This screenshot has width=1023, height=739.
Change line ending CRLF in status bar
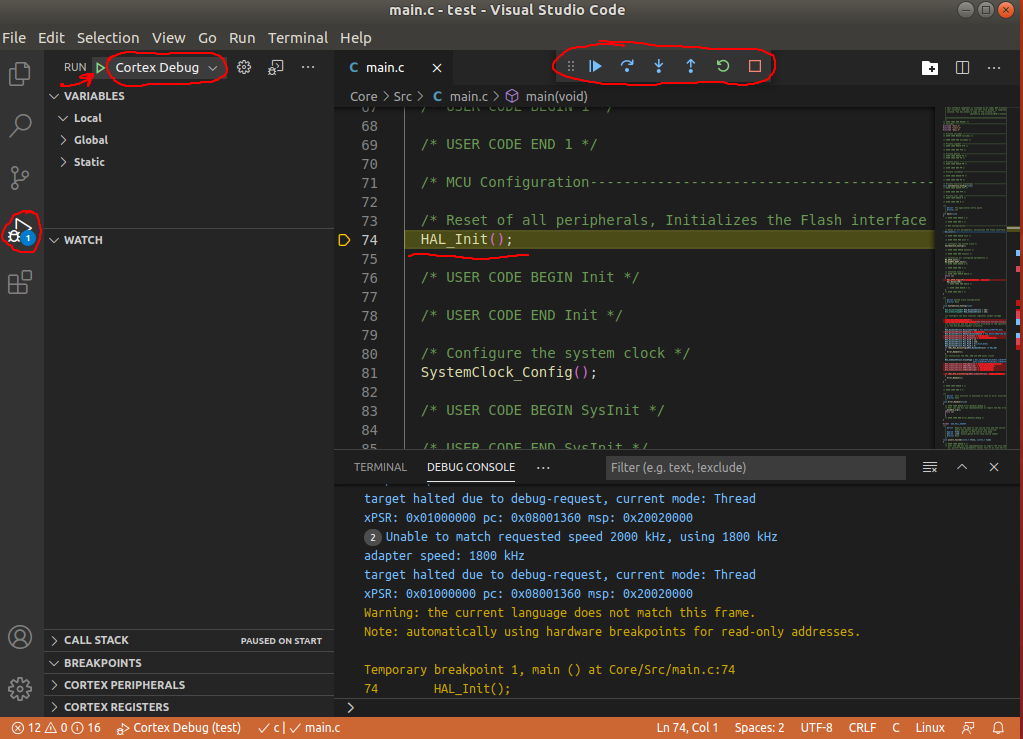tap(863, 728)
